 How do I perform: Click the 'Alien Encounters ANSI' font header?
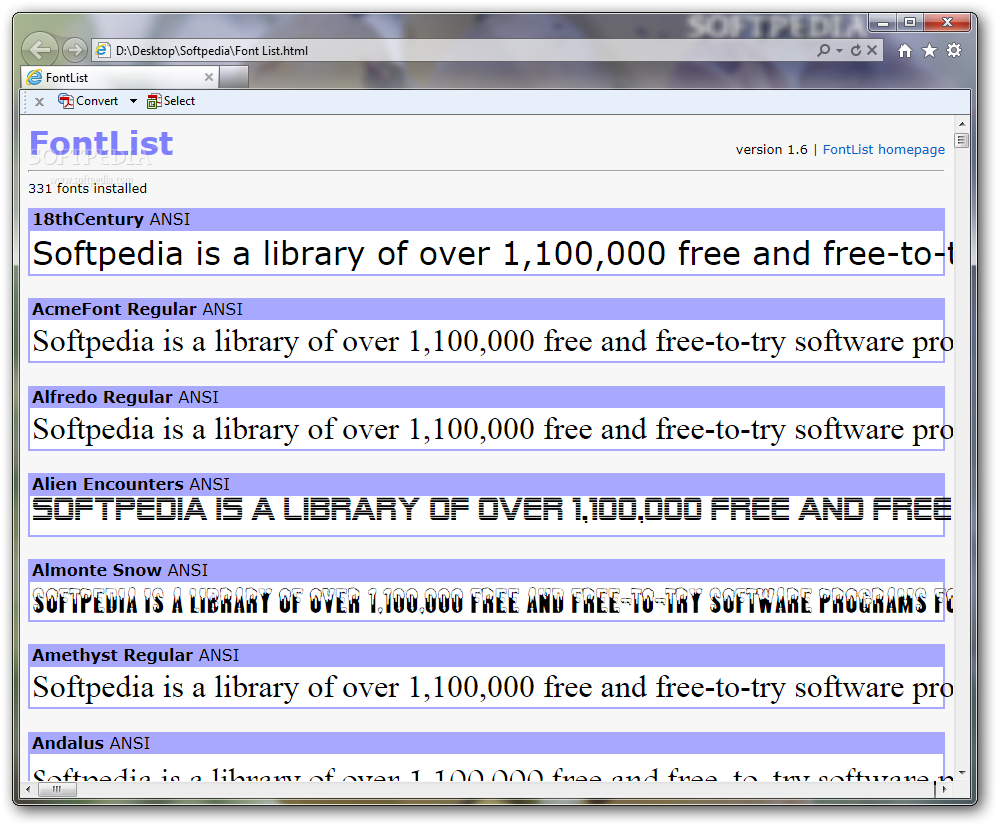pos(486,484)
